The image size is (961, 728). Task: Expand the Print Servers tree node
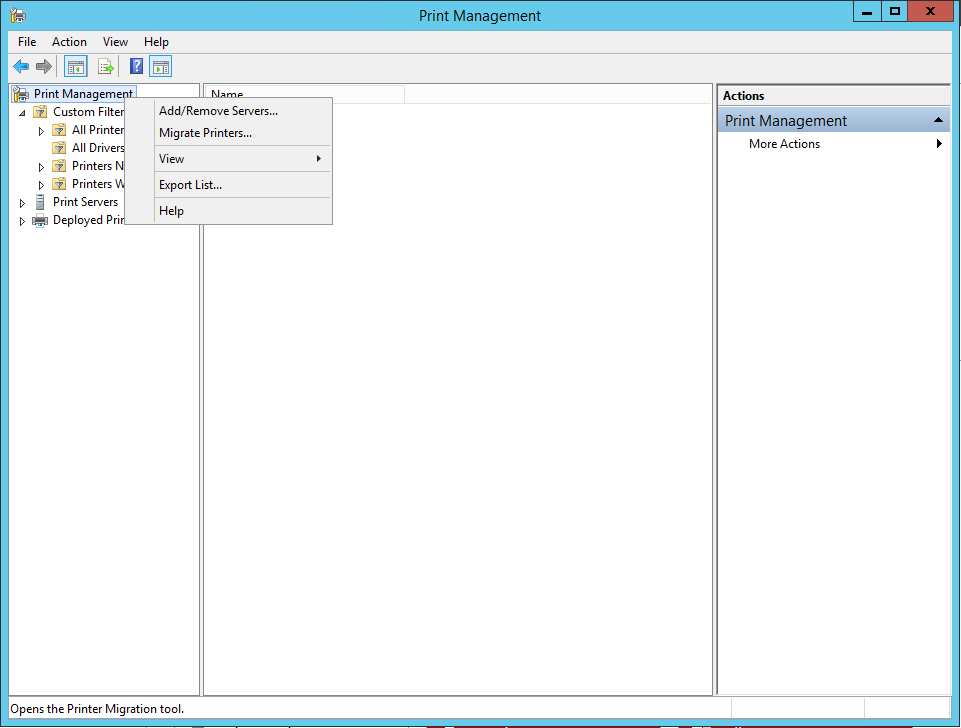point(22,203)
